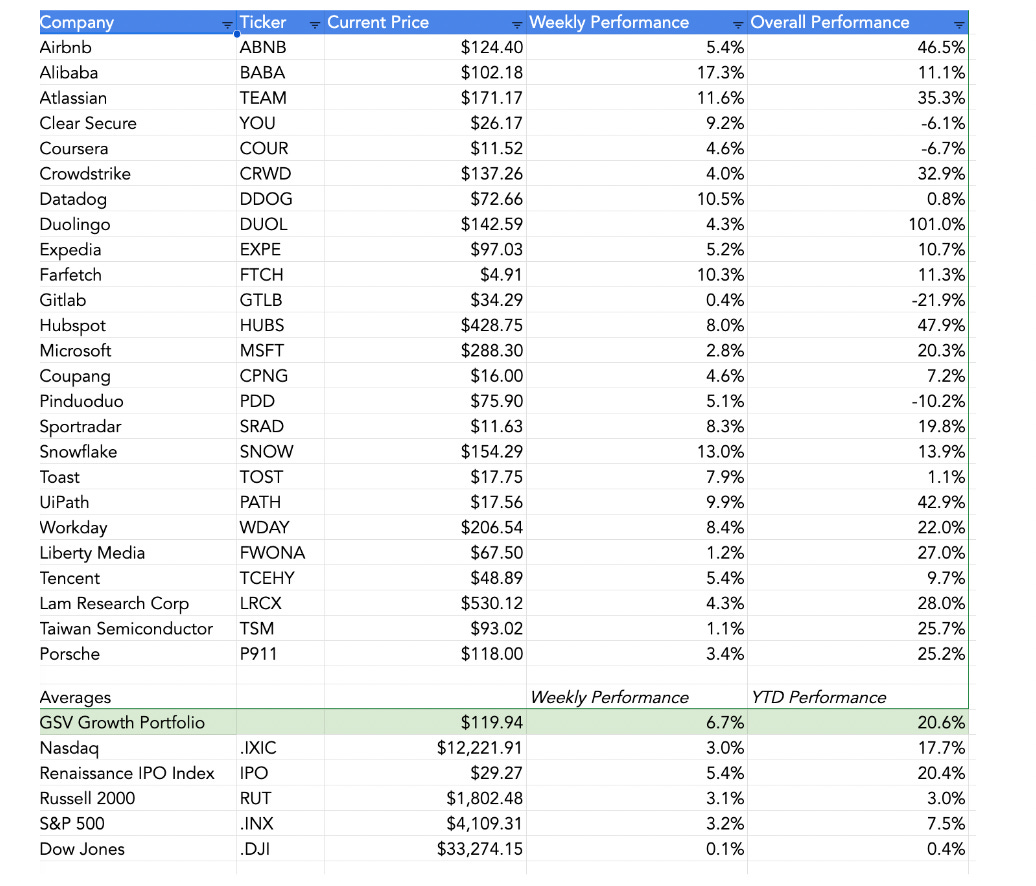
Task: Select the $428.75 price cell
Action: click(425, 325)
